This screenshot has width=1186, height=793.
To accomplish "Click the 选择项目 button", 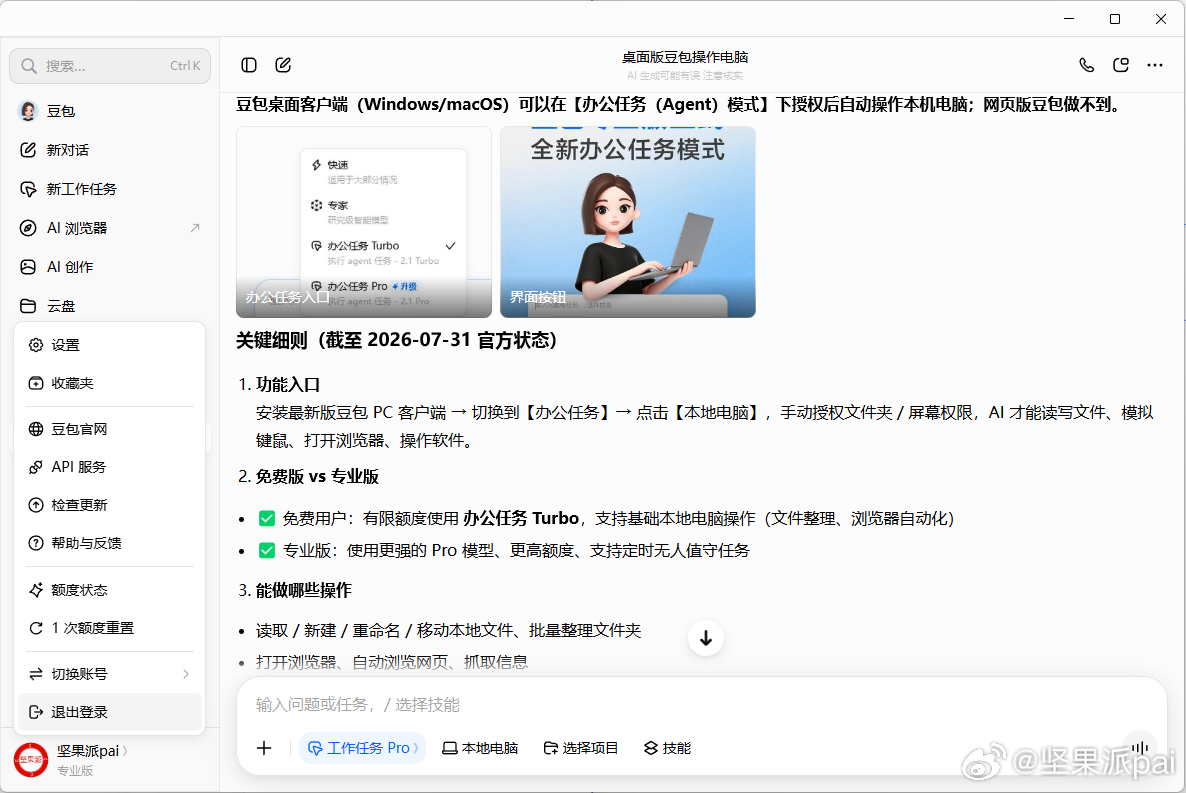I will point(581,748).
